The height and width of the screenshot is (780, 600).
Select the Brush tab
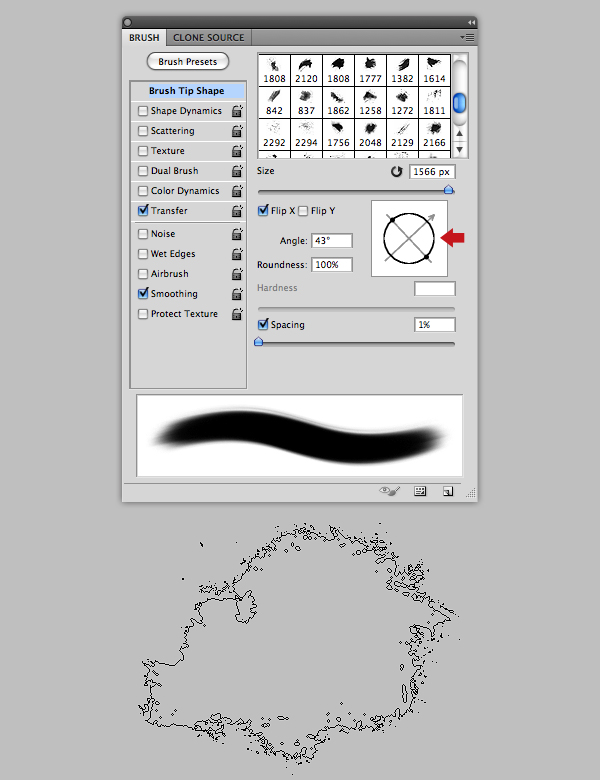point(144,38)
